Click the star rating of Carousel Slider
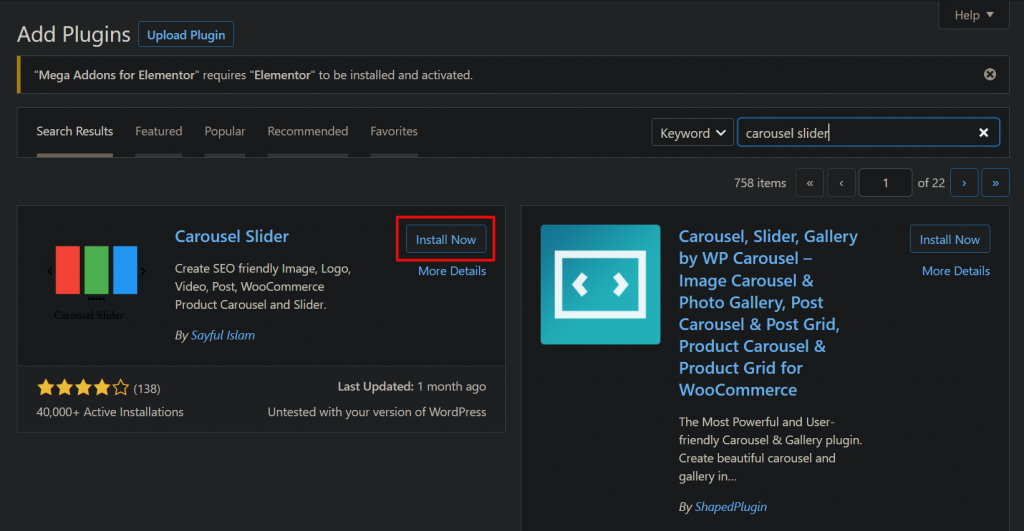 pos(83,388)
